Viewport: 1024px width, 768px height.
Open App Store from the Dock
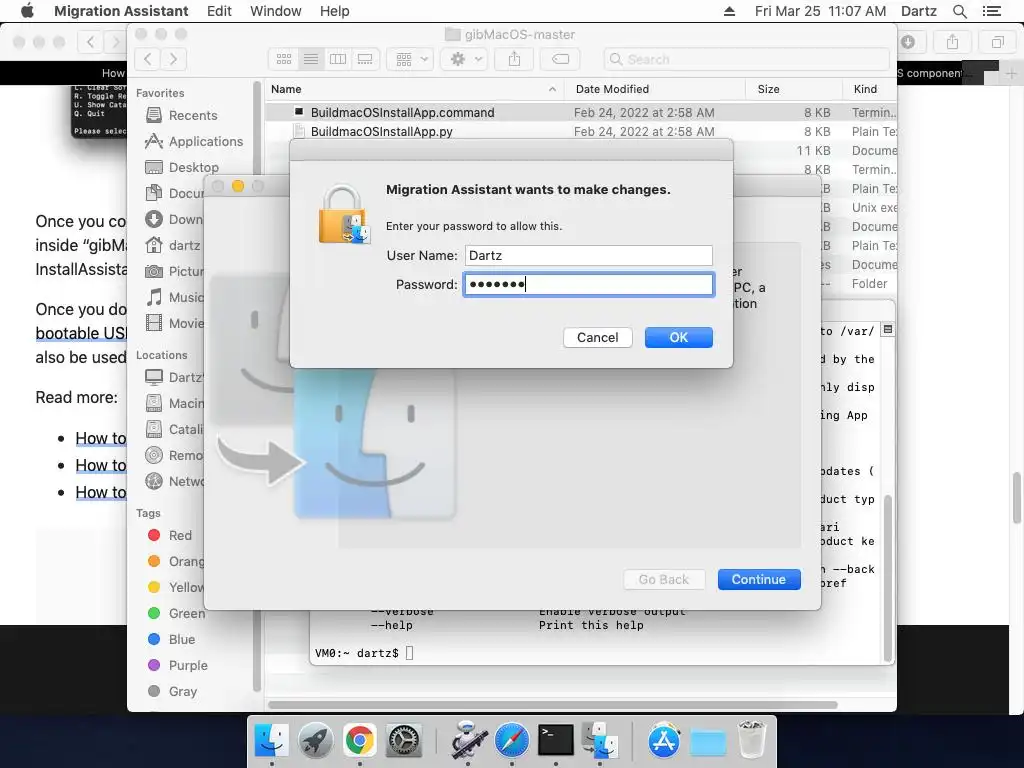click(664, 741)
